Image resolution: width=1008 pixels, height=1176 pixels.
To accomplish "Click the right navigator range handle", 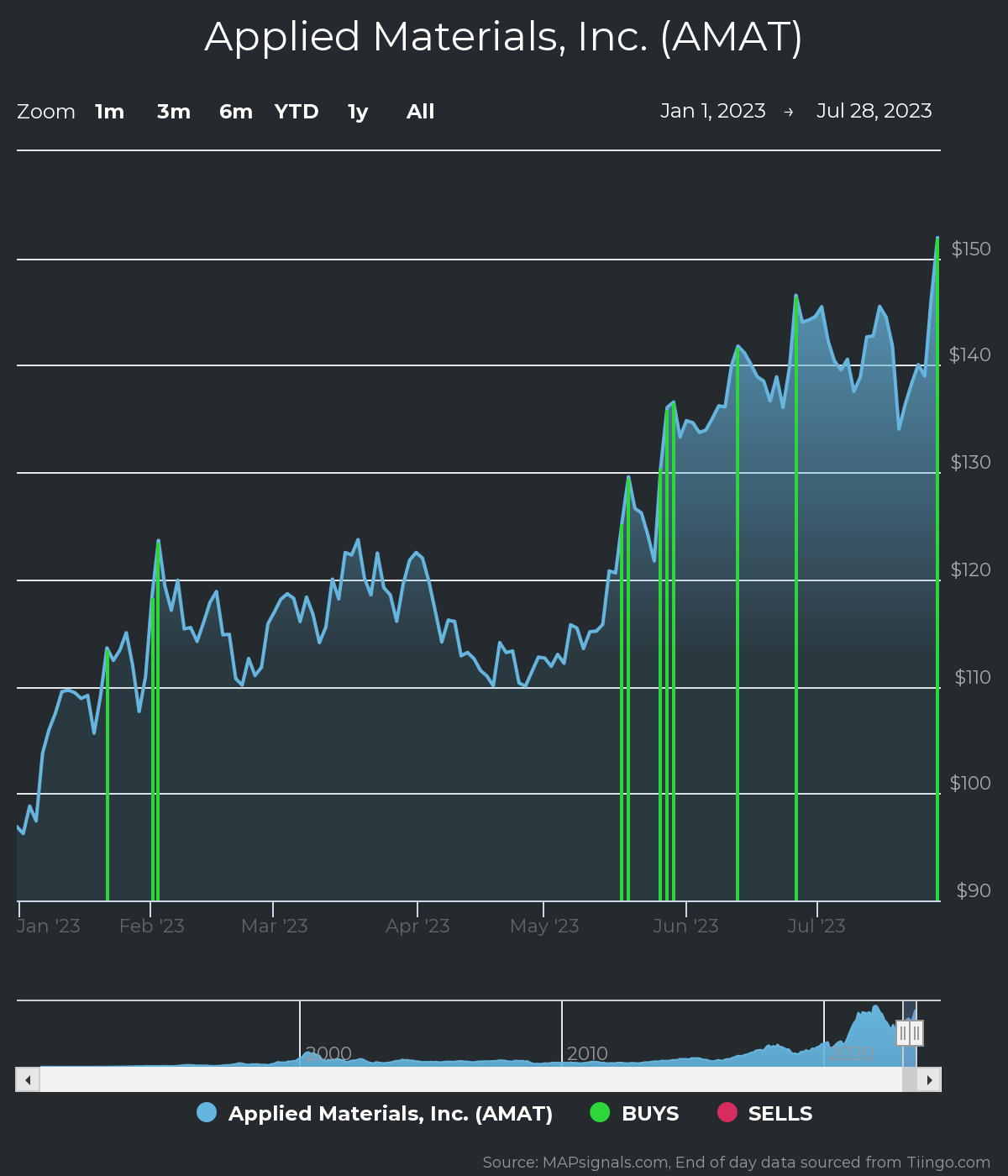I will (916, 1033).
